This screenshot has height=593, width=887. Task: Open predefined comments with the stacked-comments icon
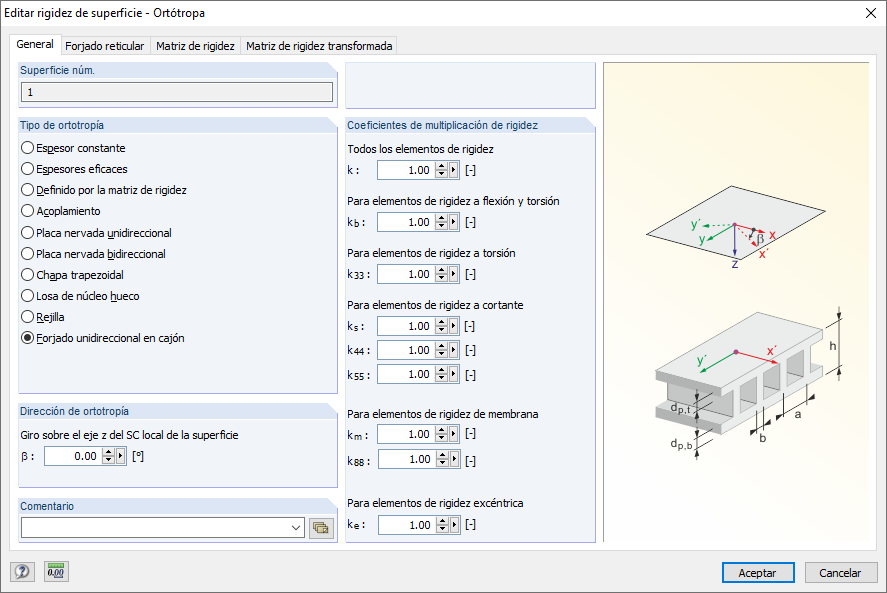(x=320, y=527)
